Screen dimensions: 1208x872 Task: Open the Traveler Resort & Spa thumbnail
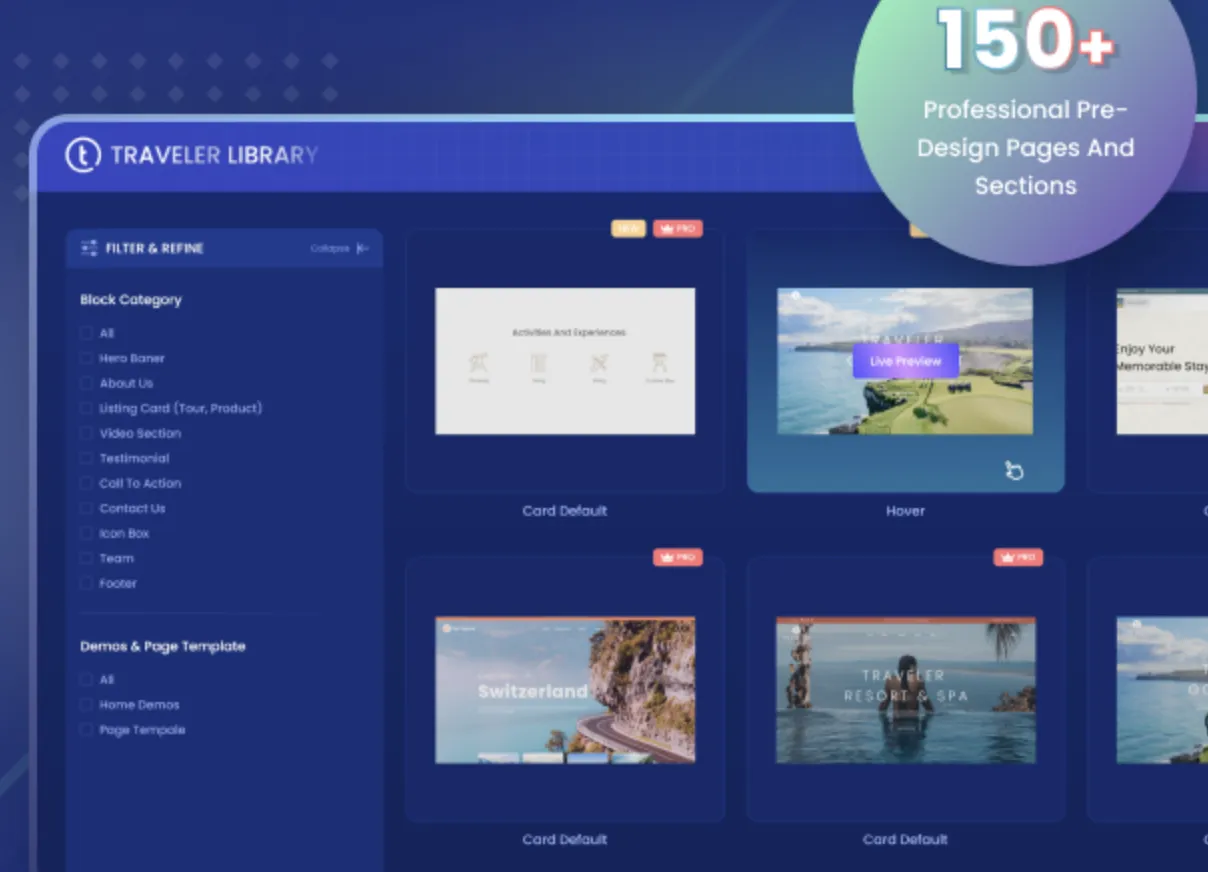(906, 690)
